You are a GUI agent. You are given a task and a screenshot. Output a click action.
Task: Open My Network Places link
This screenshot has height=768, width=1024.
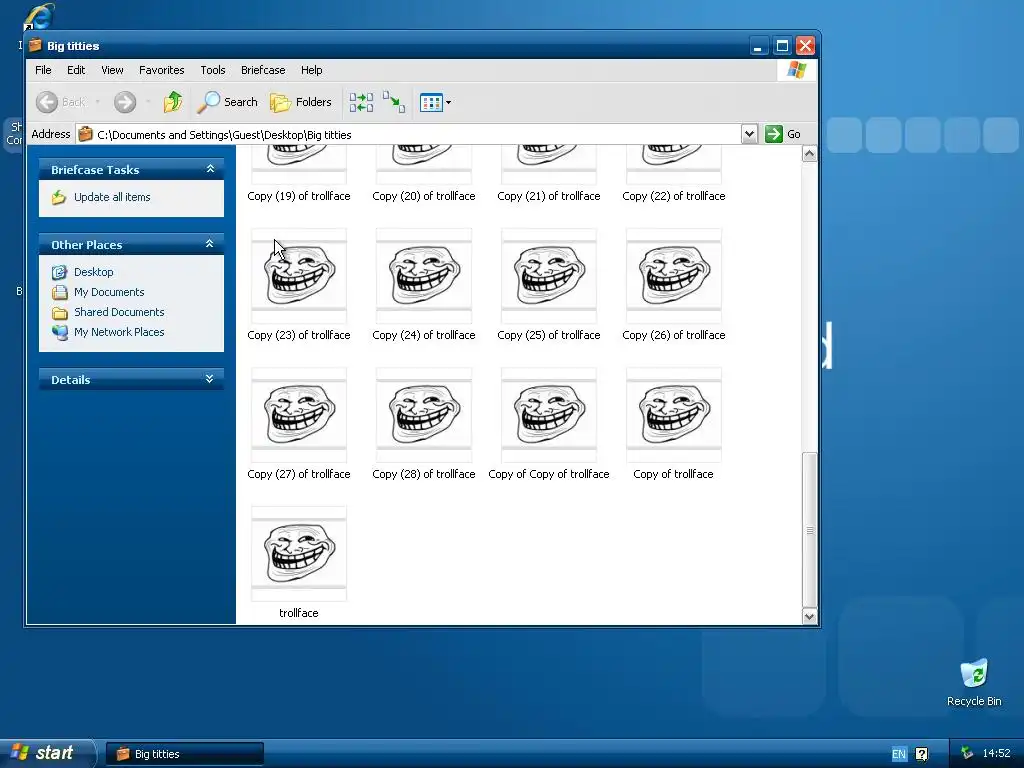tap(119, 332)
